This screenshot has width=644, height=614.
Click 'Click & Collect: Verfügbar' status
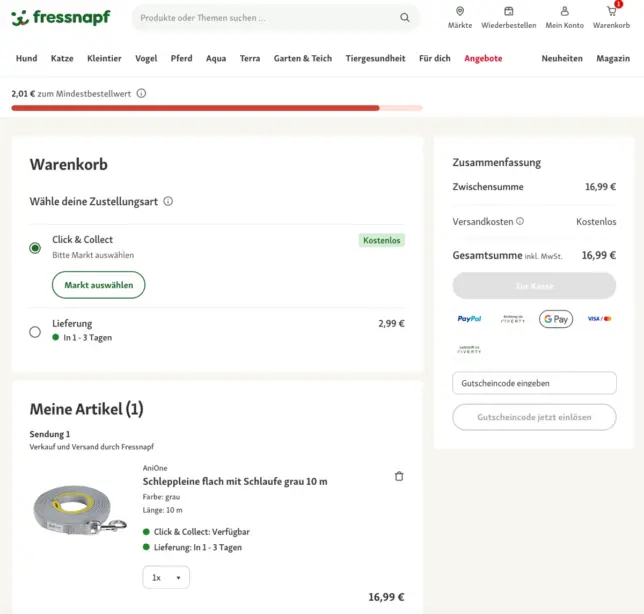pos(202,531)
